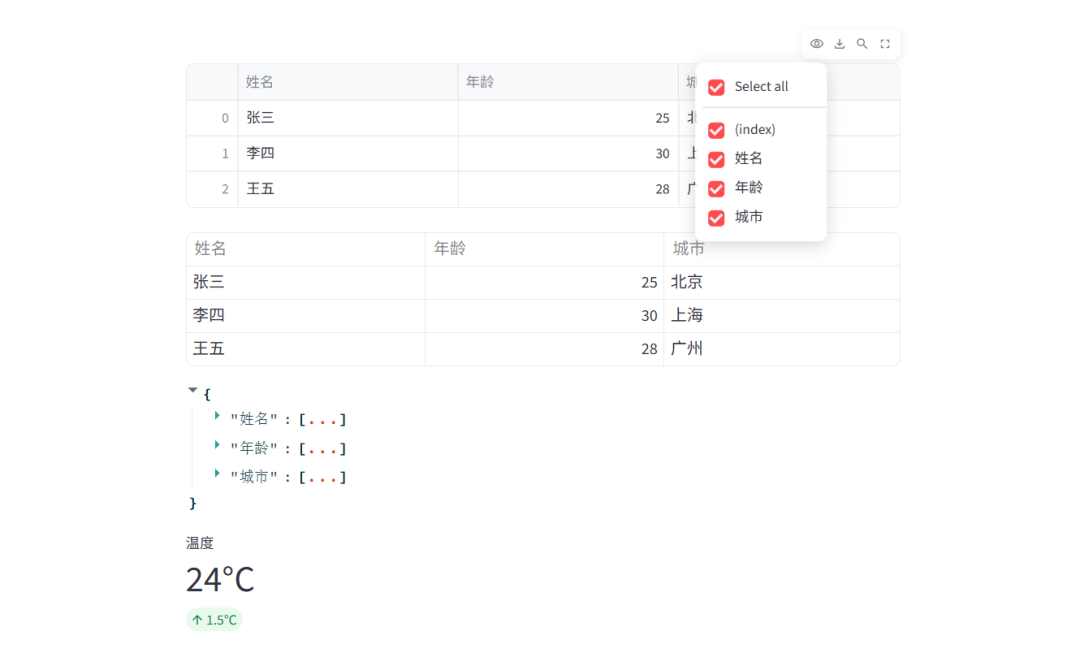1080x653 pixels.
Task: Download the dataframe as CSV
Action: pyautogui.click(x=839, y=43)
